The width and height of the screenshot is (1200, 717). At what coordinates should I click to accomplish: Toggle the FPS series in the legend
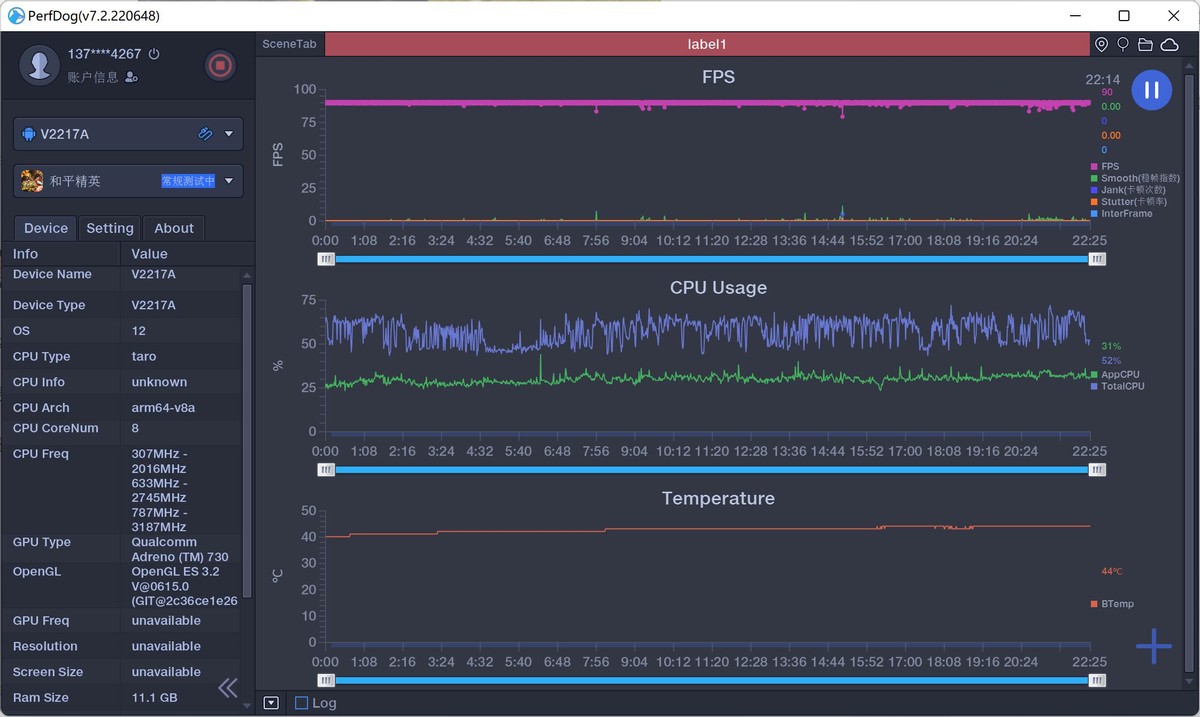(1109, 166)
